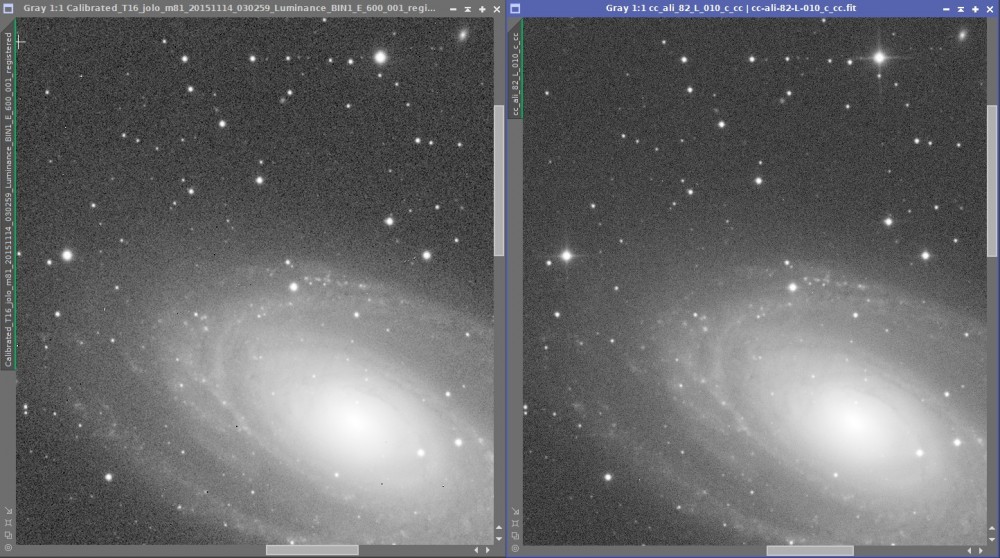
Task: Click the cc-ali-82-L-010_c_cc.fit title text
Action: (x=804, y=8)
